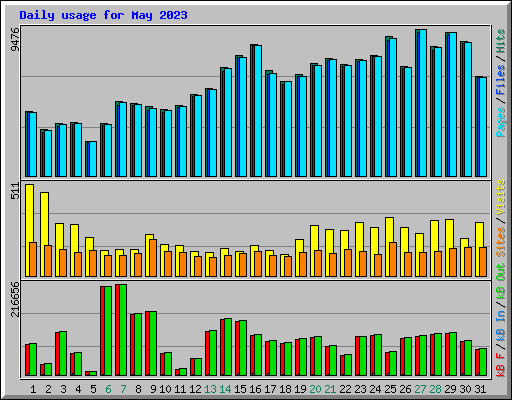
Task: Click day label 26 on the x-axis
Action: coord(405,389)
